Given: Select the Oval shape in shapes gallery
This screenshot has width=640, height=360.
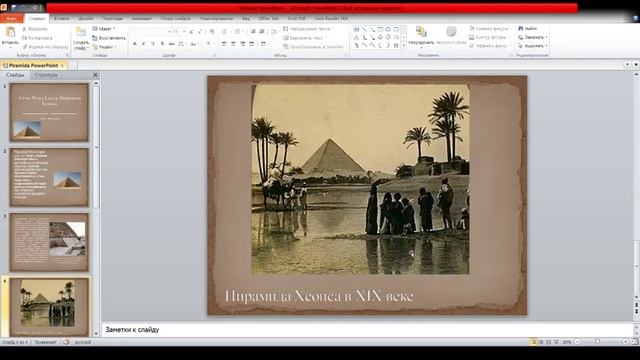Looking at the screenshot, I should point(388,29).
